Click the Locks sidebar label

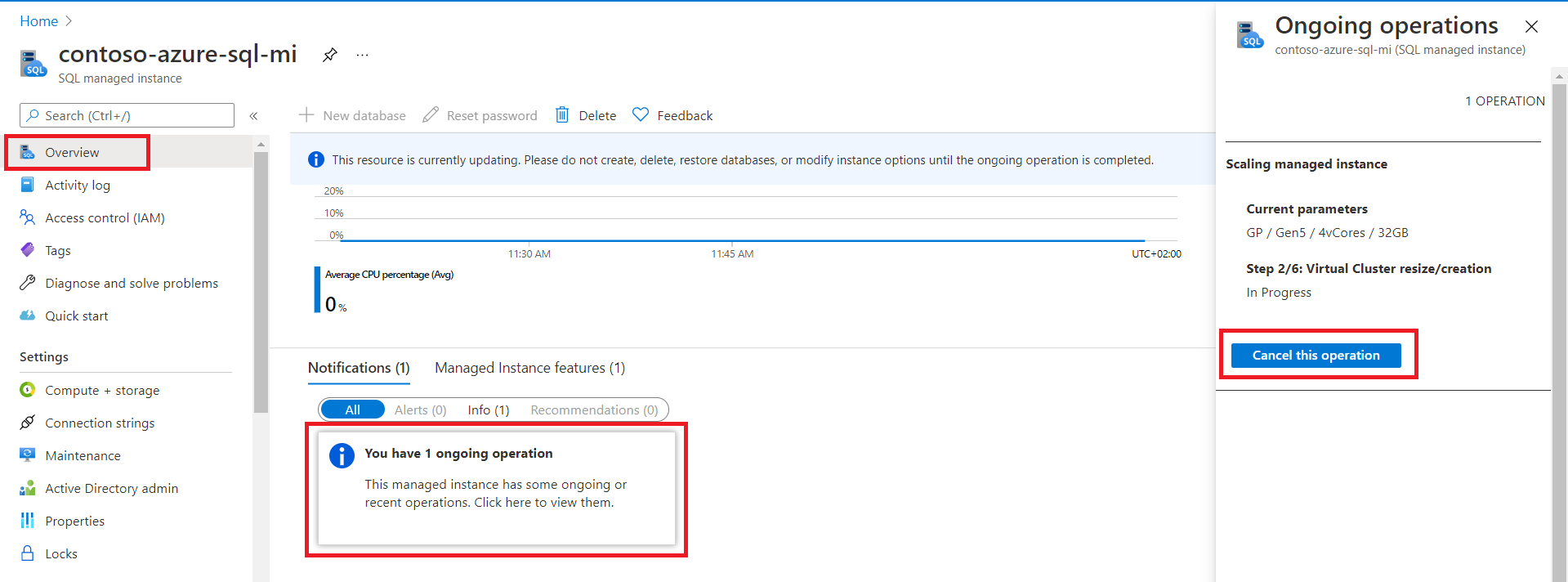61,554
